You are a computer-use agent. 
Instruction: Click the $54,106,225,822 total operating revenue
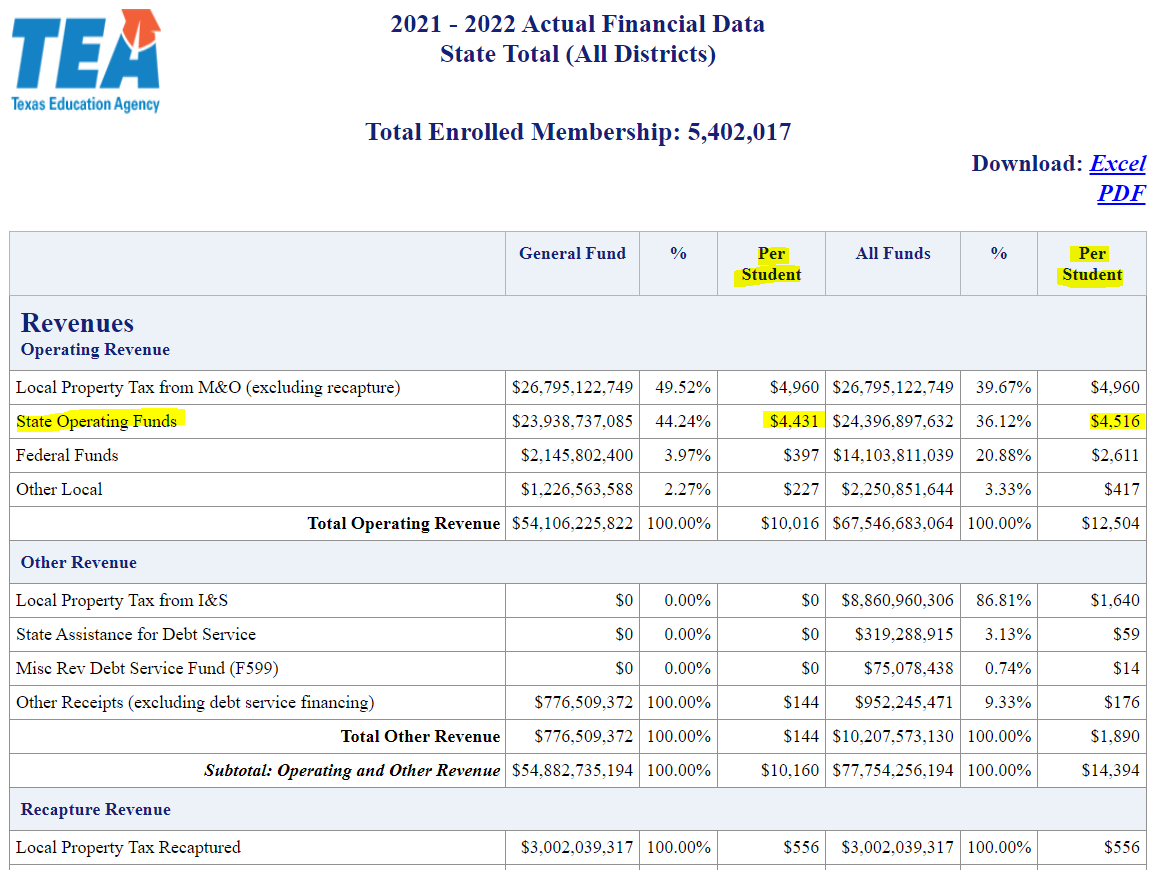click(x=573, y=523)
